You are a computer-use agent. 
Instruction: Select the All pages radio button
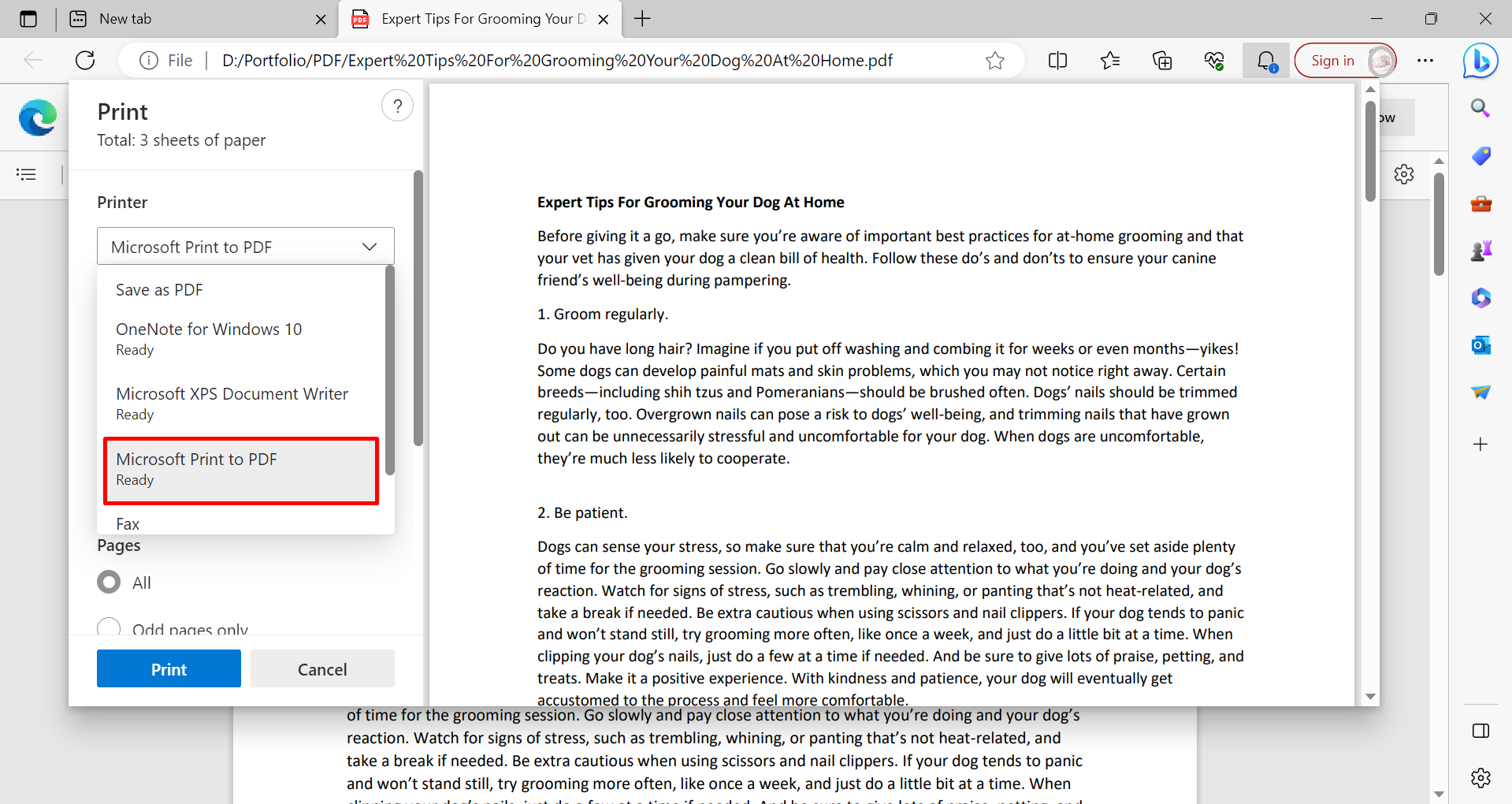110,582
